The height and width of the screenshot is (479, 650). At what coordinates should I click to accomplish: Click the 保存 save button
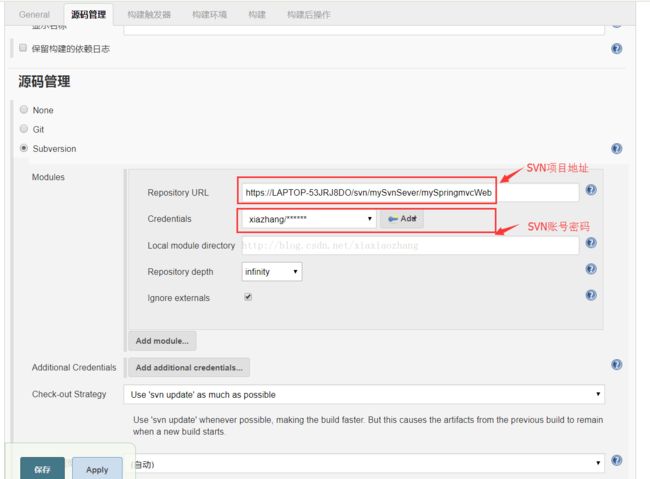(42, 469)
